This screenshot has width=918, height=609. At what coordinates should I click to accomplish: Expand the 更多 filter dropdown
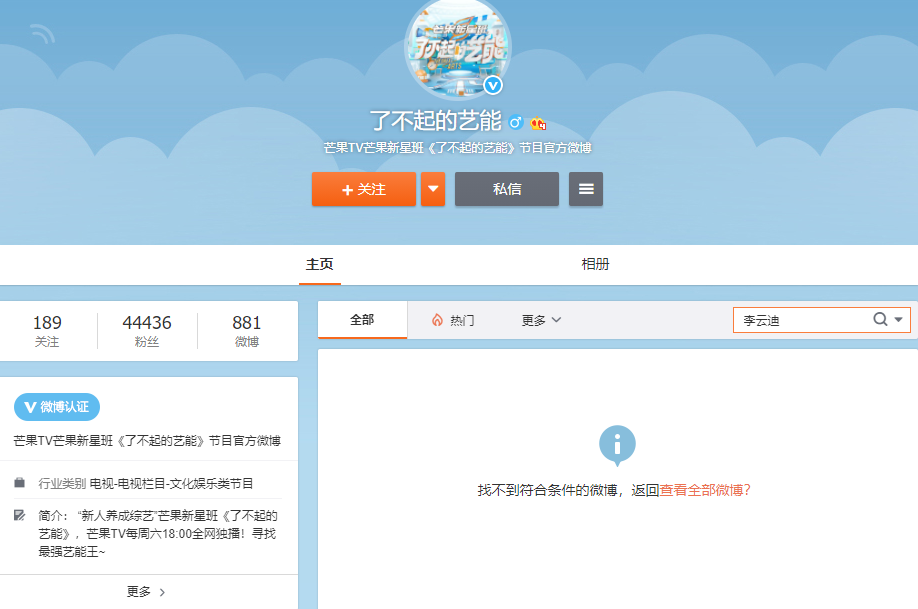pos(542,320)
